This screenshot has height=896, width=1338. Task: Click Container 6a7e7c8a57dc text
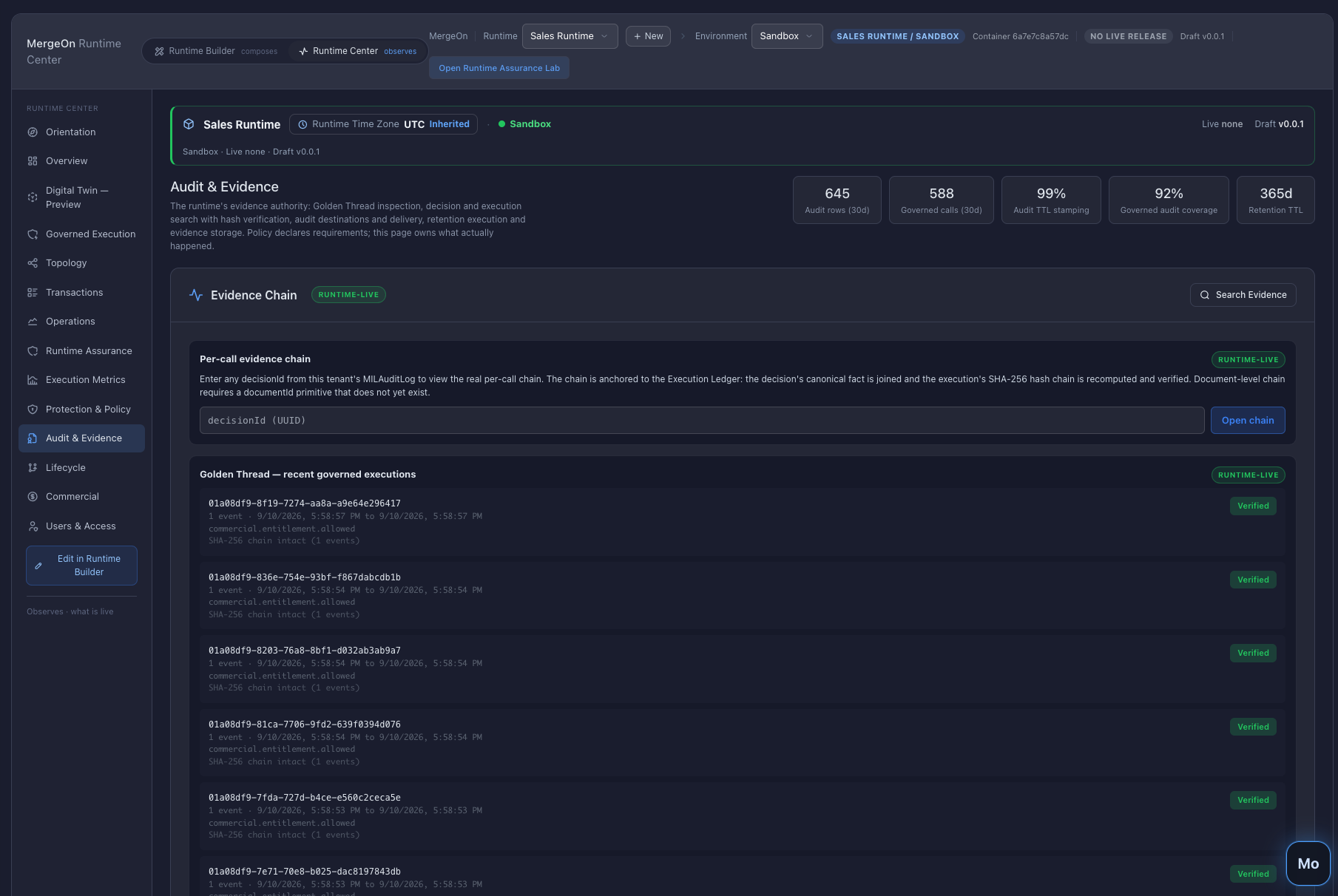coord(1020,36)
